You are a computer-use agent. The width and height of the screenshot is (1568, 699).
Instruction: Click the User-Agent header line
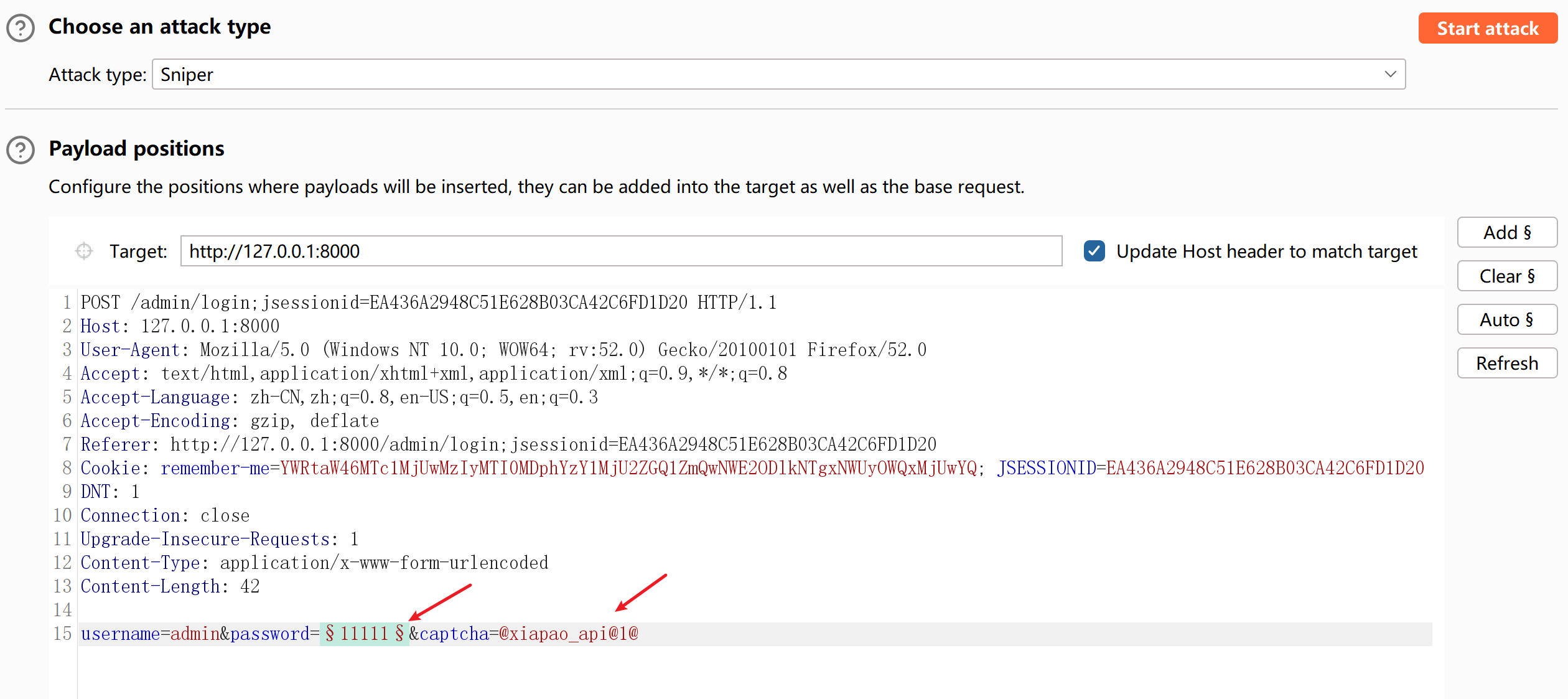click(x=503, y=350)
